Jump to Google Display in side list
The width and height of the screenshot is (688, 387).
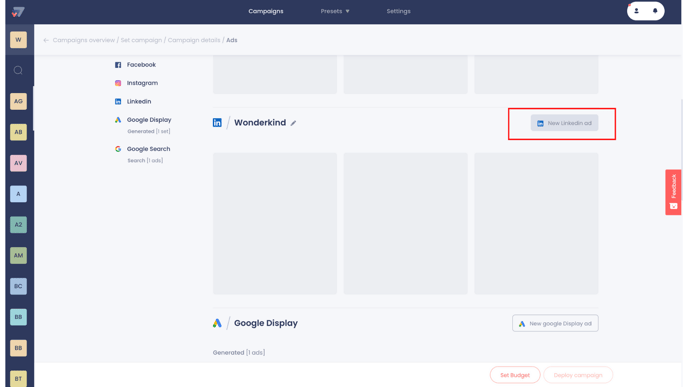(x=143, y=120)
